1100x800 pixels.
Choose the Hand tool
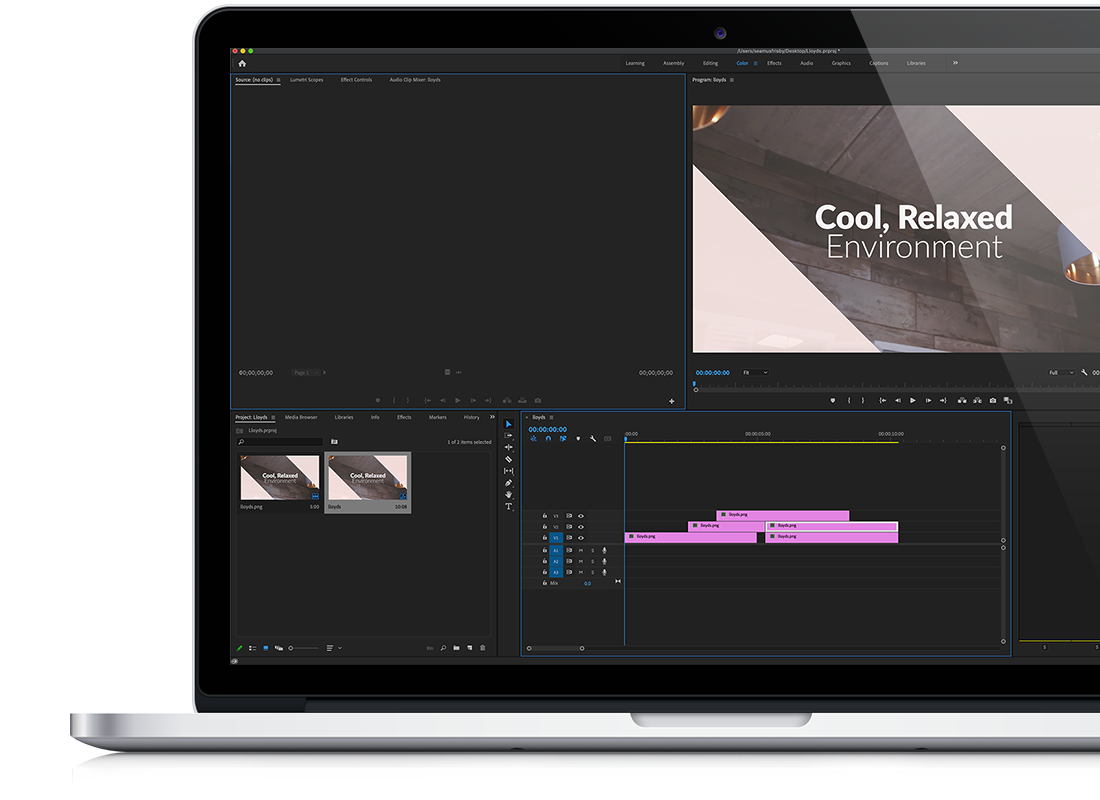508,495
